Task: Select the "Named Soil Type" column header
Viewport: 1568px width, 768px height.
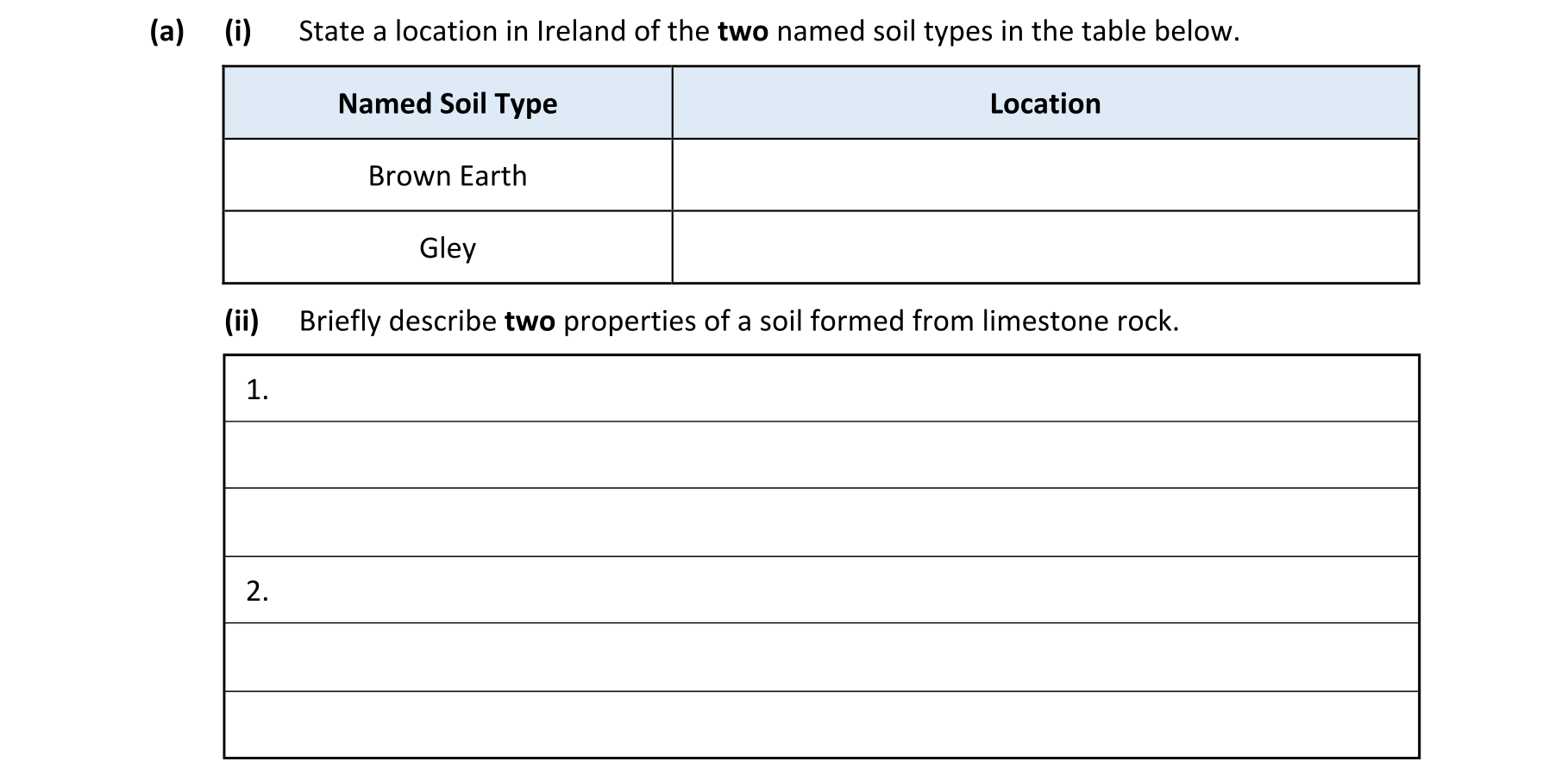Action: point(448,103)
